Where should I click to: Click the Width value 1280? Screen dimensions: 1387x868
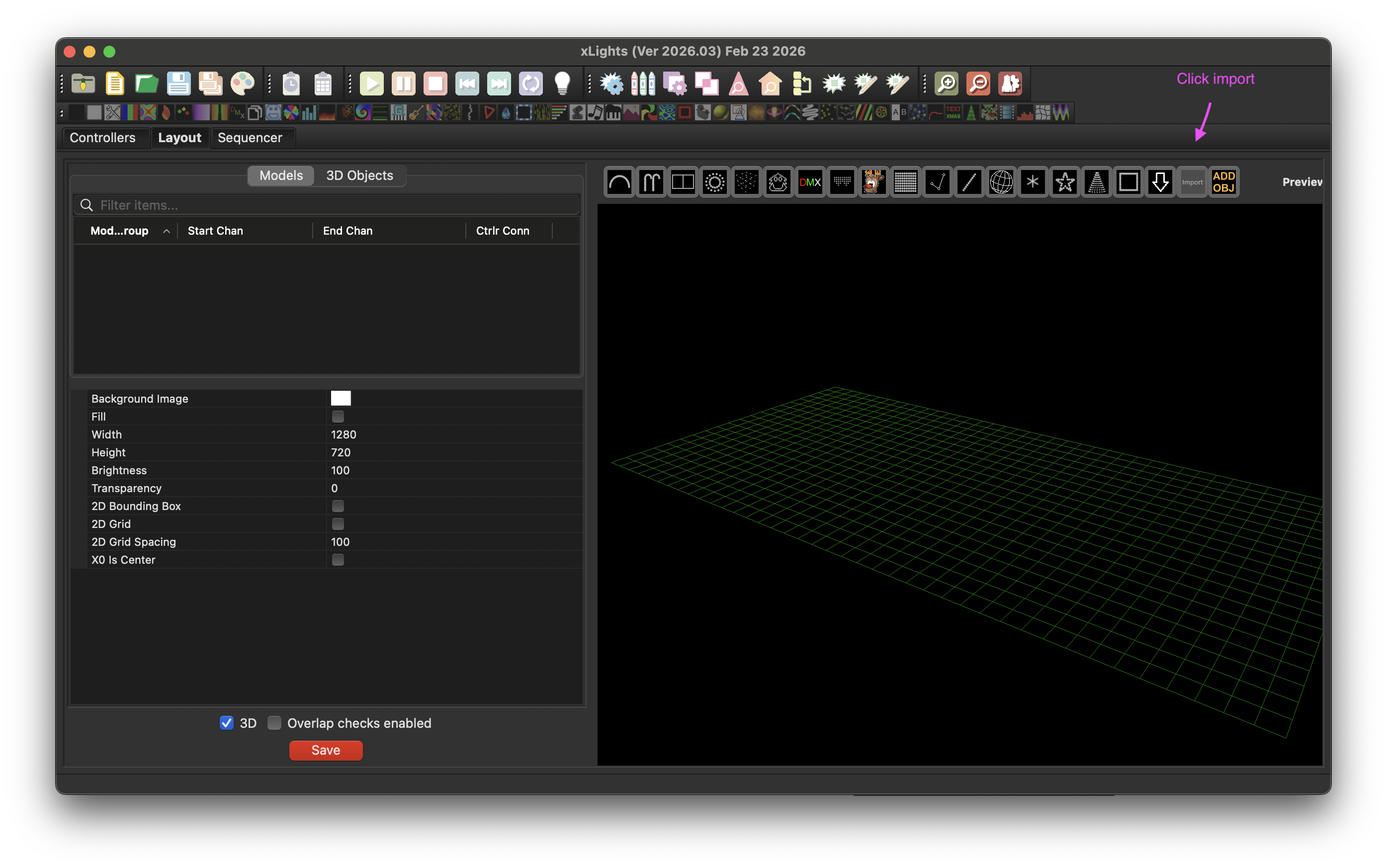344,434
